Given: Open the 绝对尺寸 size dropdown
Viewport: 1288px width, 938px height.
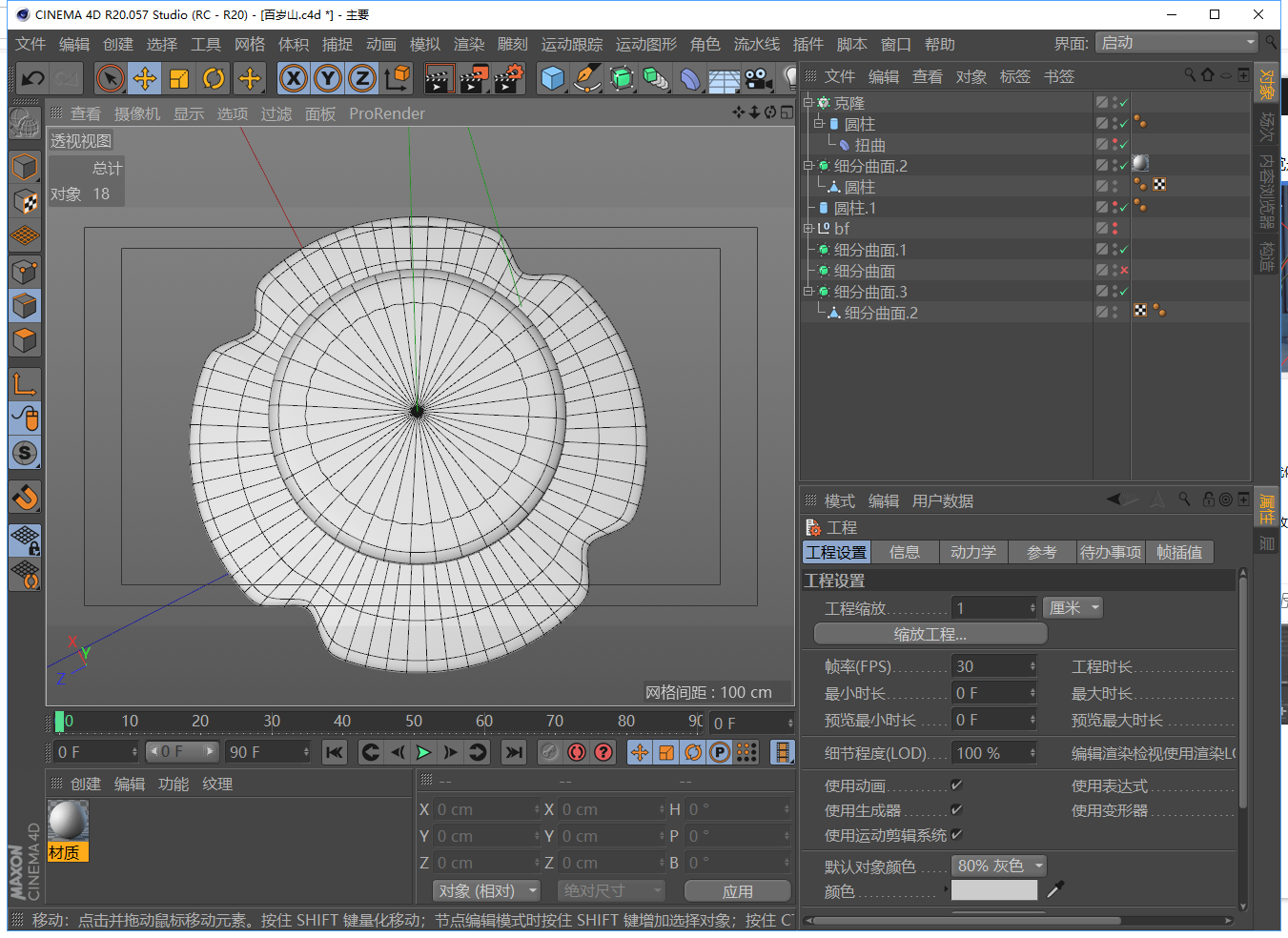Looking at the screenshot, I should point(611,890).
